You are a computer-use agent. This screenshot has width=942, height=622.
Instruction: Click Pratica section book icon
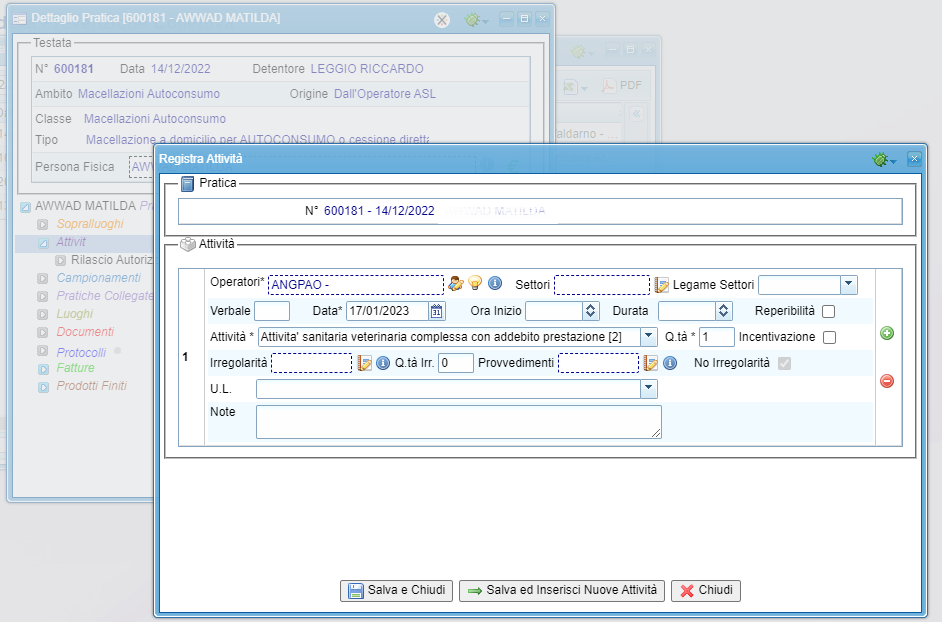pyautogui.click(x=187, y=183)
